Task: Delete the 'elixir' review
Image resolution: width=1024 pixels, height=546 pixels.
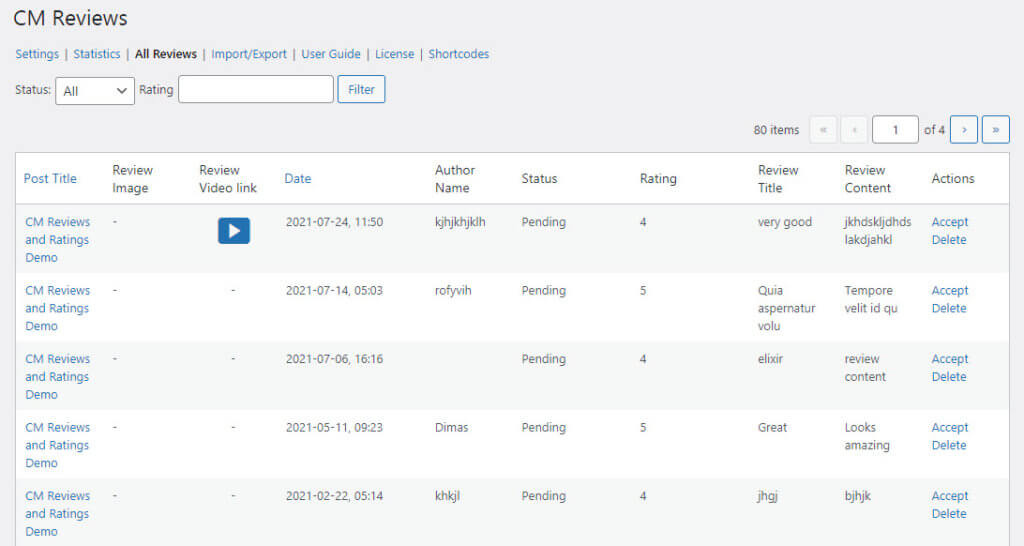Action: click(x=949, y=377)
